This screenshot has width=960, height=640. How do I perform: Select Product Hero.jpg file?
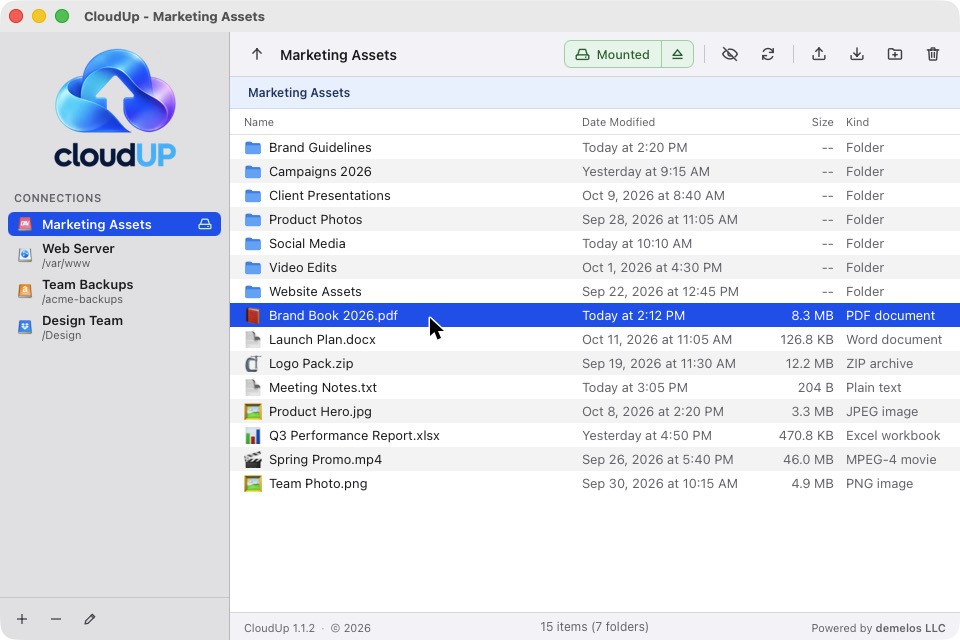594,412
